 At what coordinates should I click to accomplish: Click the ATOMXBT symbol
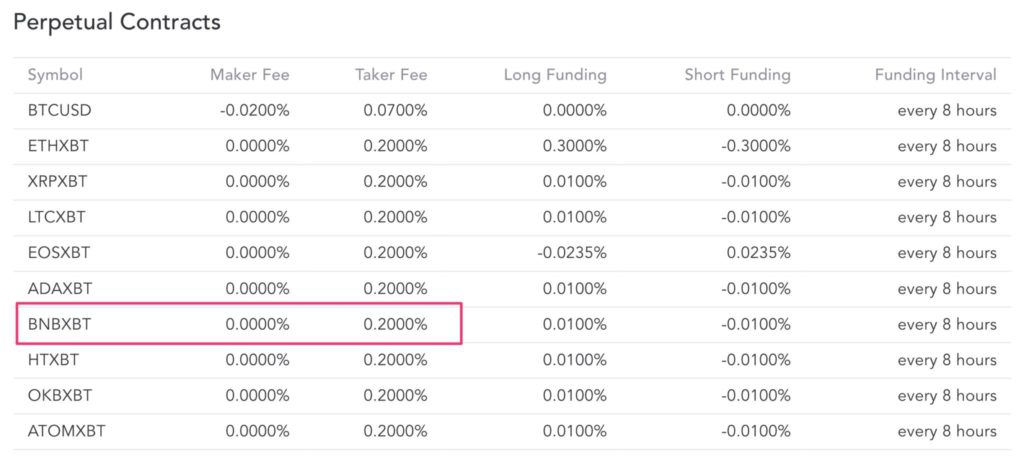[x=65, y=432]
